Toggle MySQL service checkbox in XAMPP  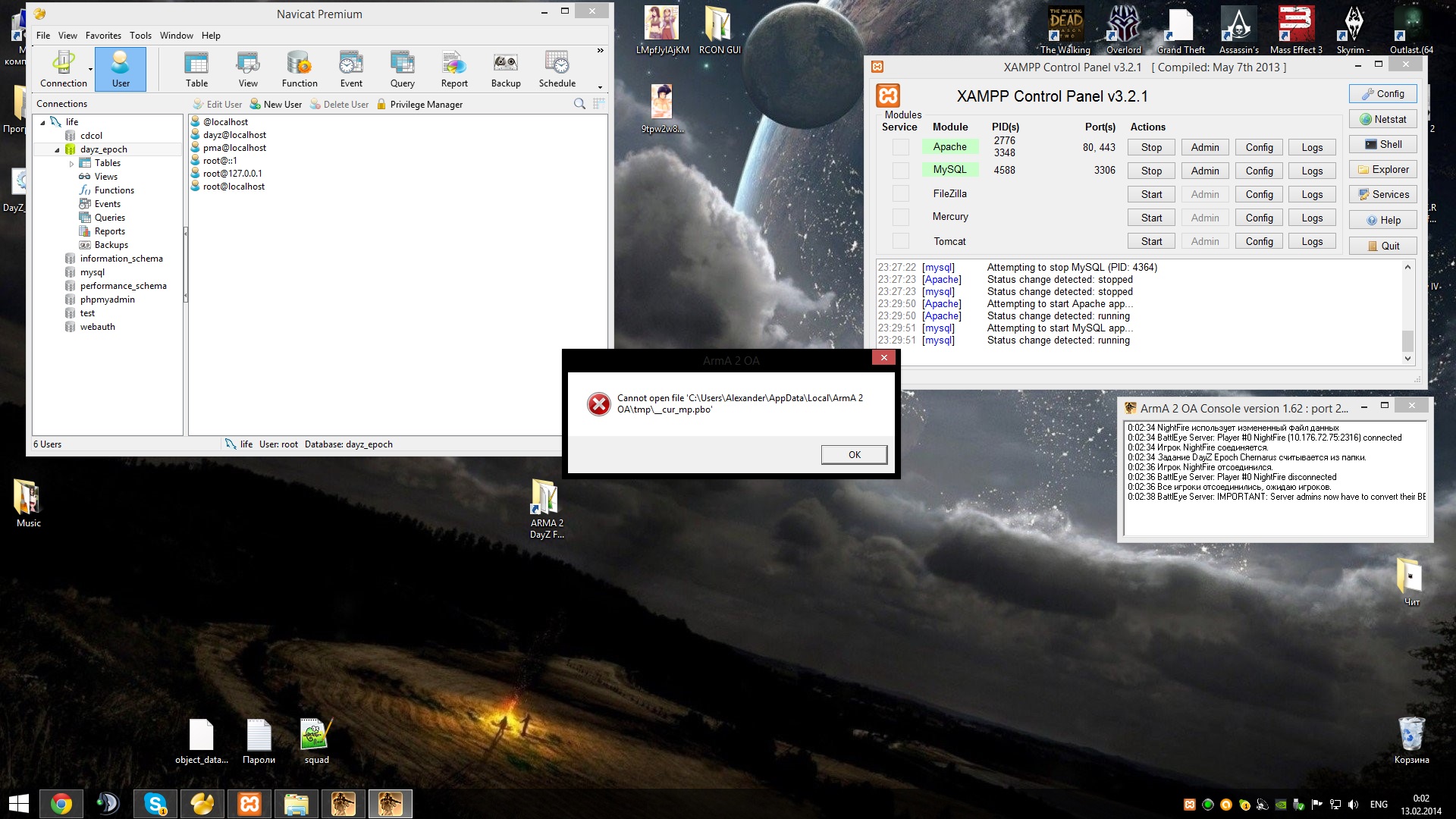[900, 171]
